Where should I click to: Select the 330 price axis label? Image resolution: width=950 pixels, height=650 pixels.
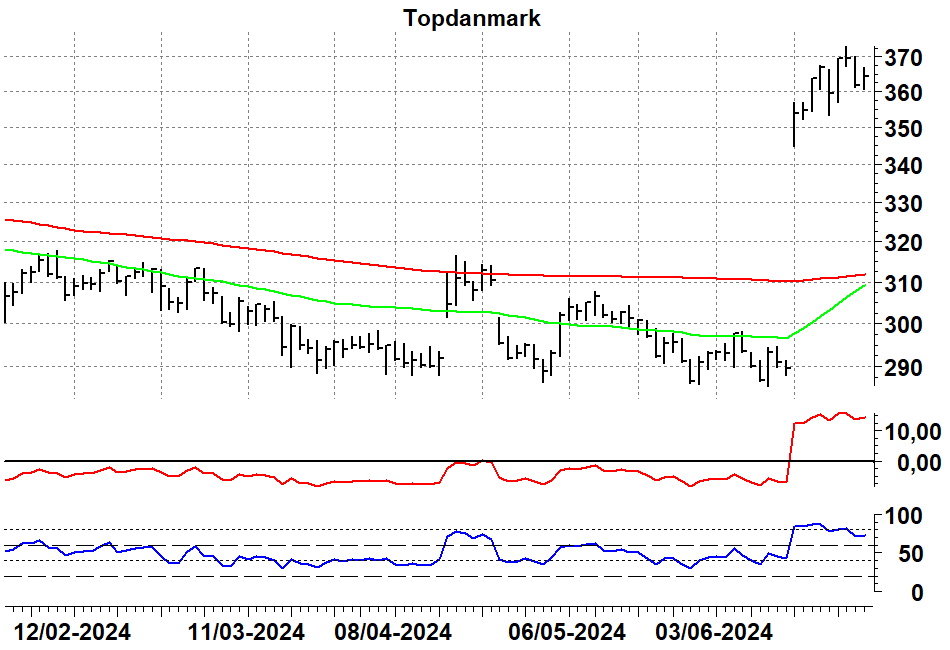[903, 204]
